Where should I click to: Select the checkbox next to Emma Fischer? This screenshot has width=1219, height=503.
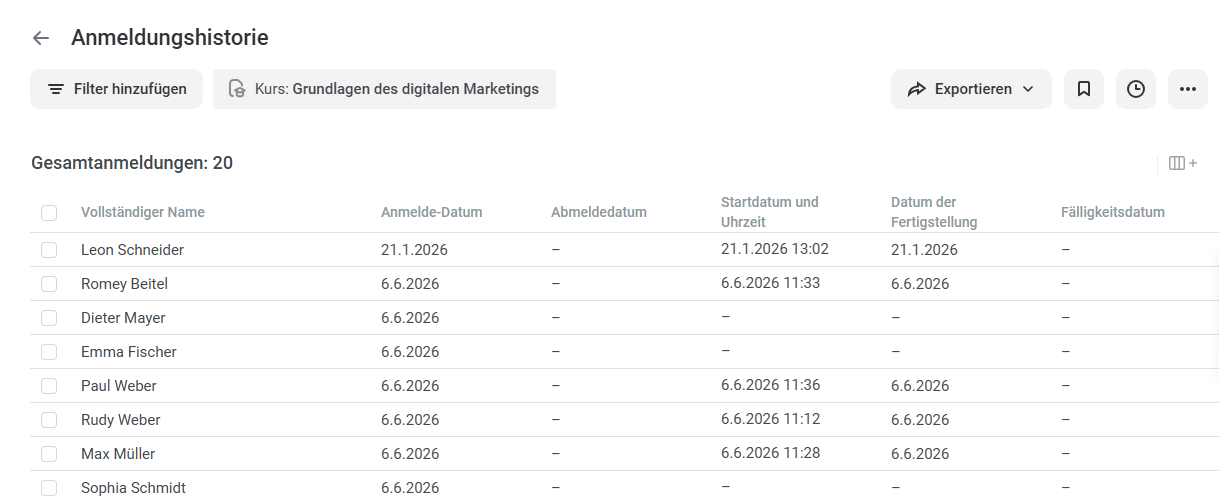click(x=49, y=352)
